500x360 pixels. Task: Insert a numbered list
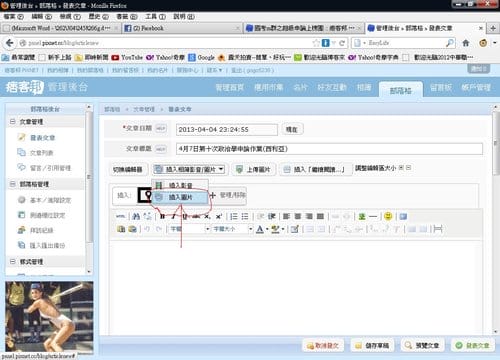tap(234, 216)
